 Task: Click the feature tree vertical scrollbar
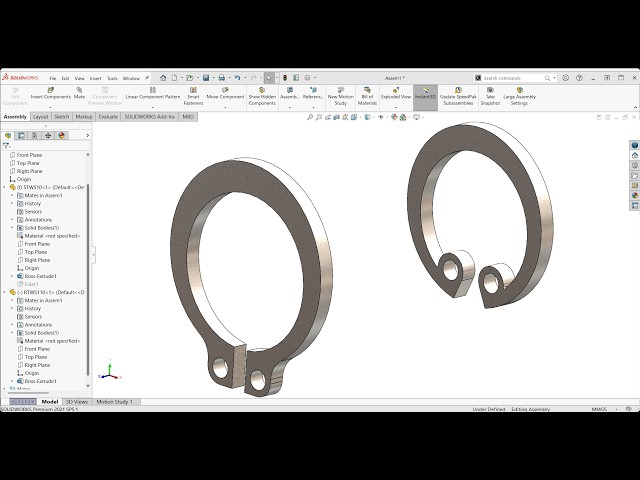click(x=88, y=280)
